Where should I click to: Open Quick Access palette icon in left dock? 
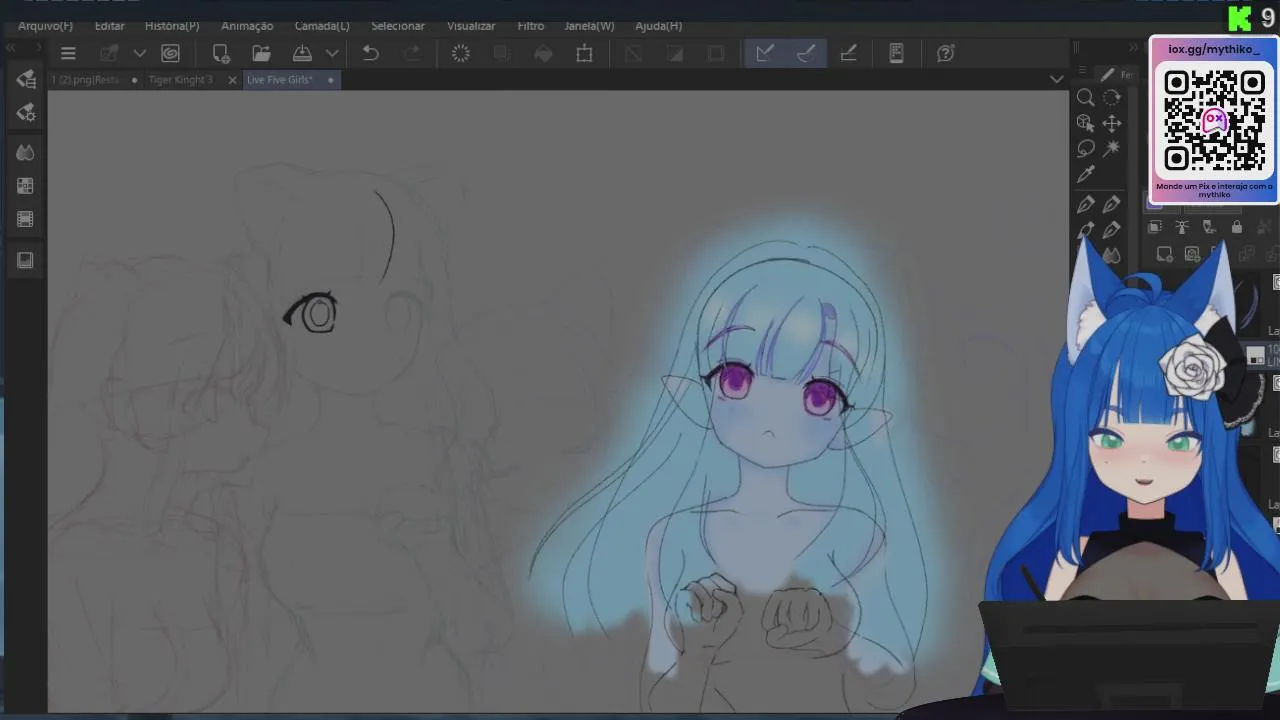coord(26,80)
